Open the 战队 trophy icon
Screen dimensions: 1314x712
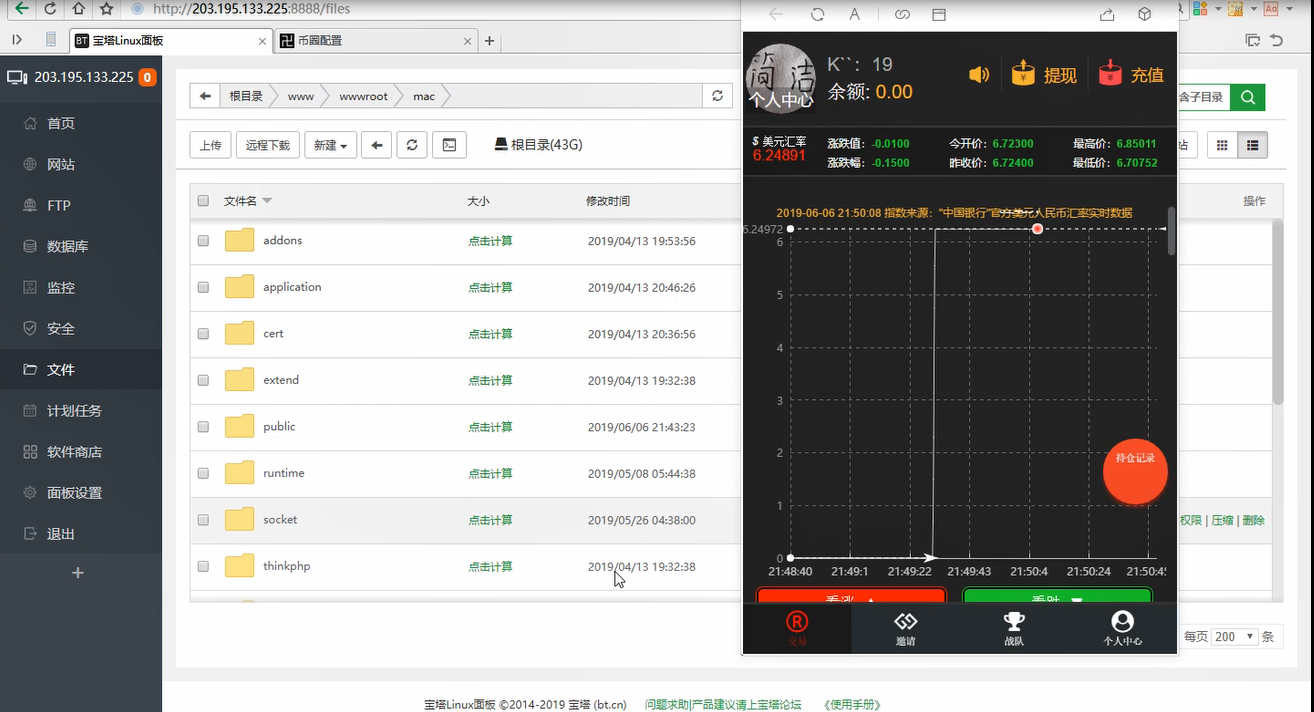pyautogui.click(x=1014, y=629)
